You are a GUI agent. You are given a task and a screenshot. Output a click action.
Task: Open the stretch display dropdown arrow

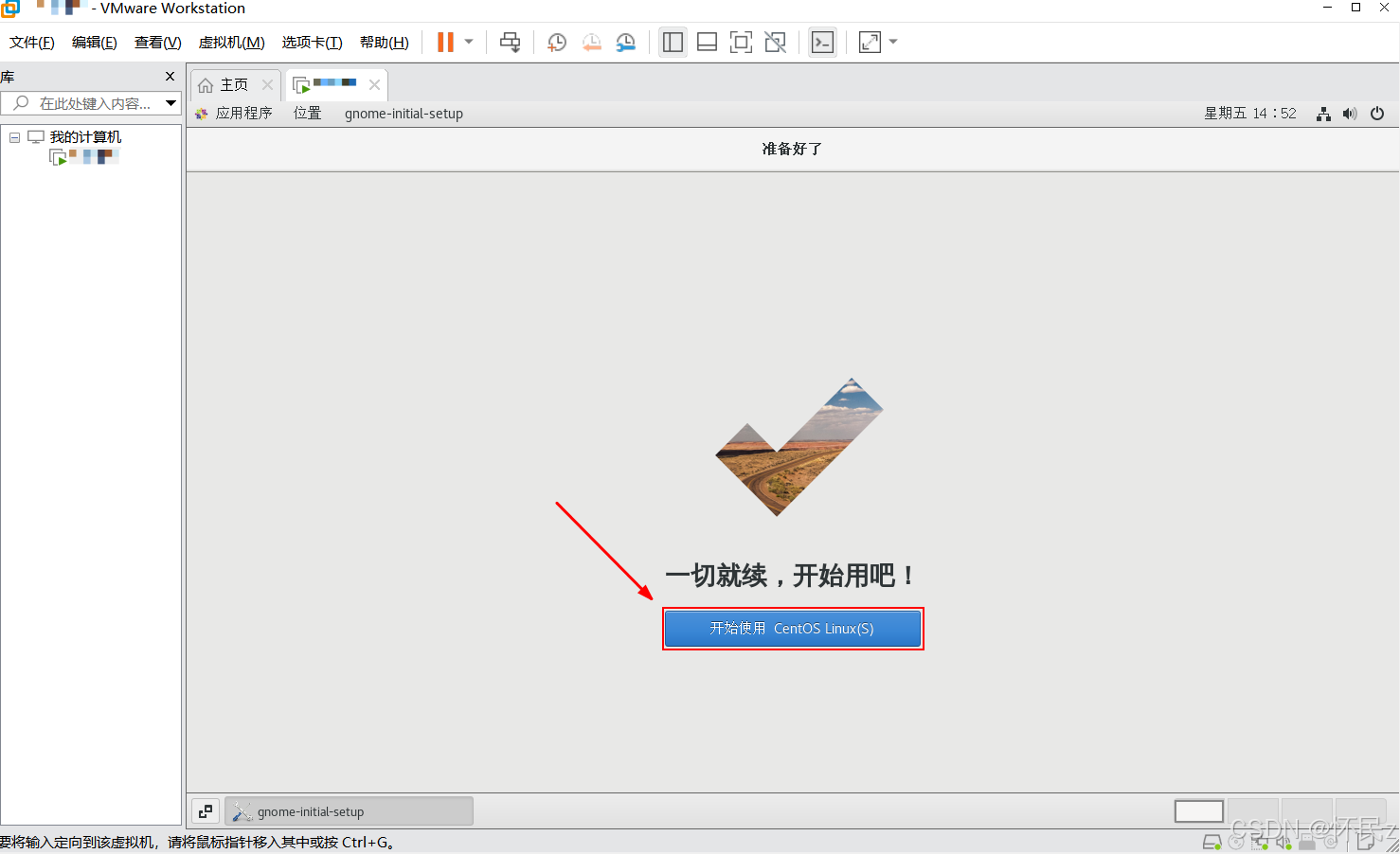(x=893, y=42)
